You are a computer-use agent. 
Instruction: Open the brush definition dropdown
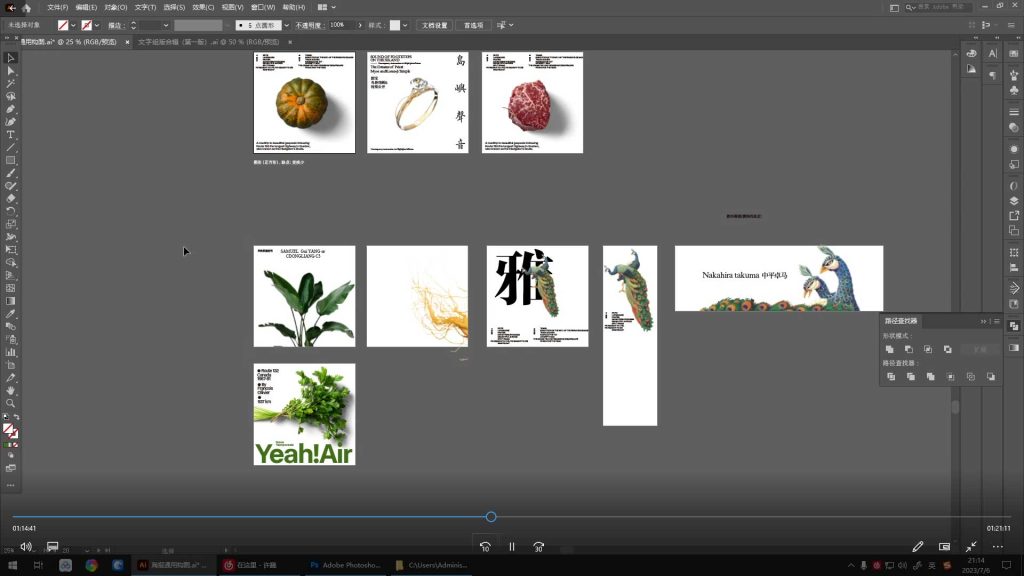(x=285, y=24)
